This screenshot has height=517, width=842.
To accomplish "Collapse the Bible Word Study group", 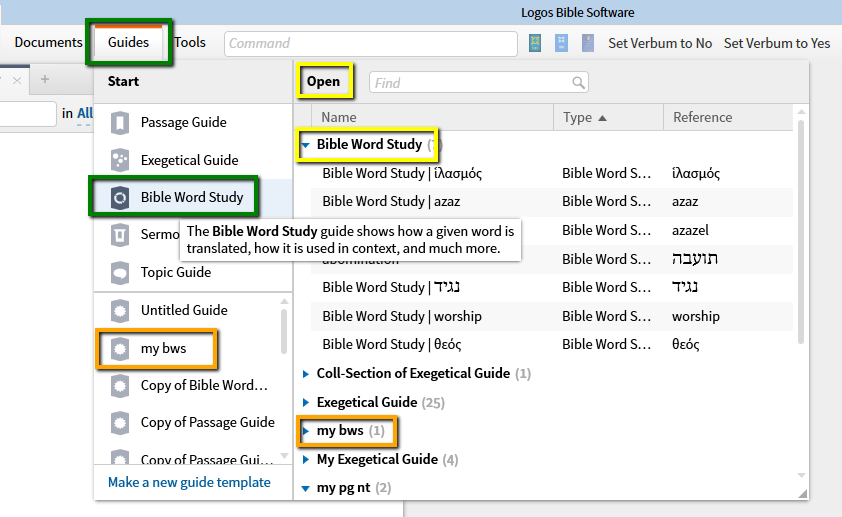I will [306, 145].
